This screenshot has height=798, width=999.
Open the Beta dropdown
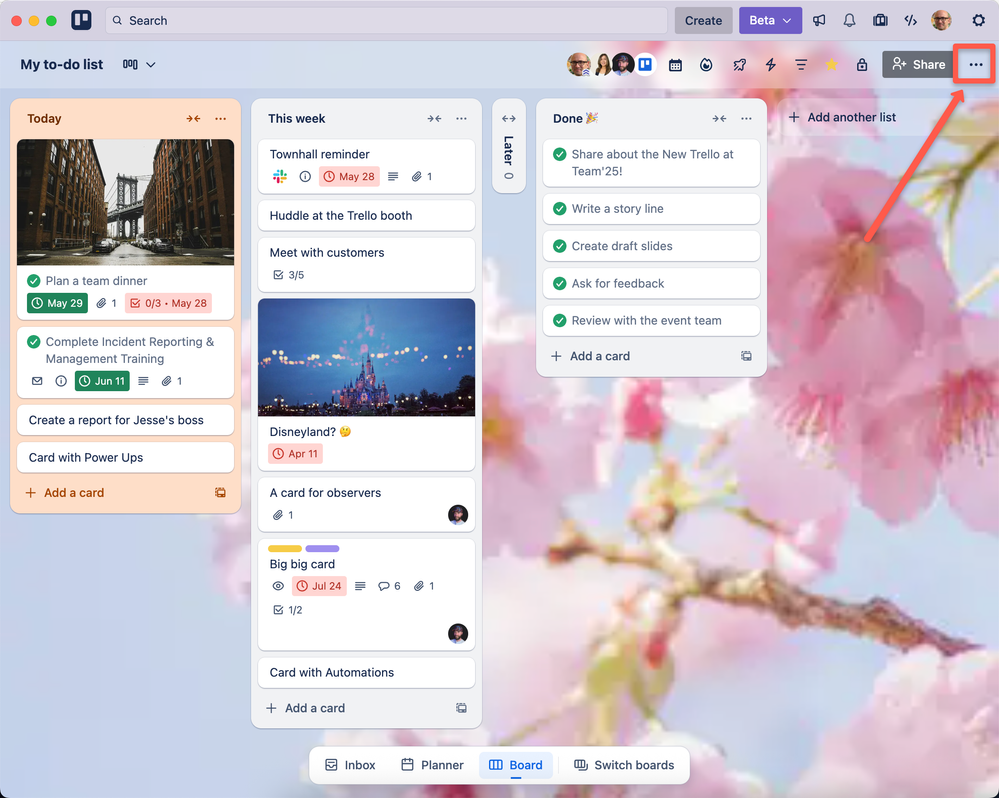pos(770,20)
